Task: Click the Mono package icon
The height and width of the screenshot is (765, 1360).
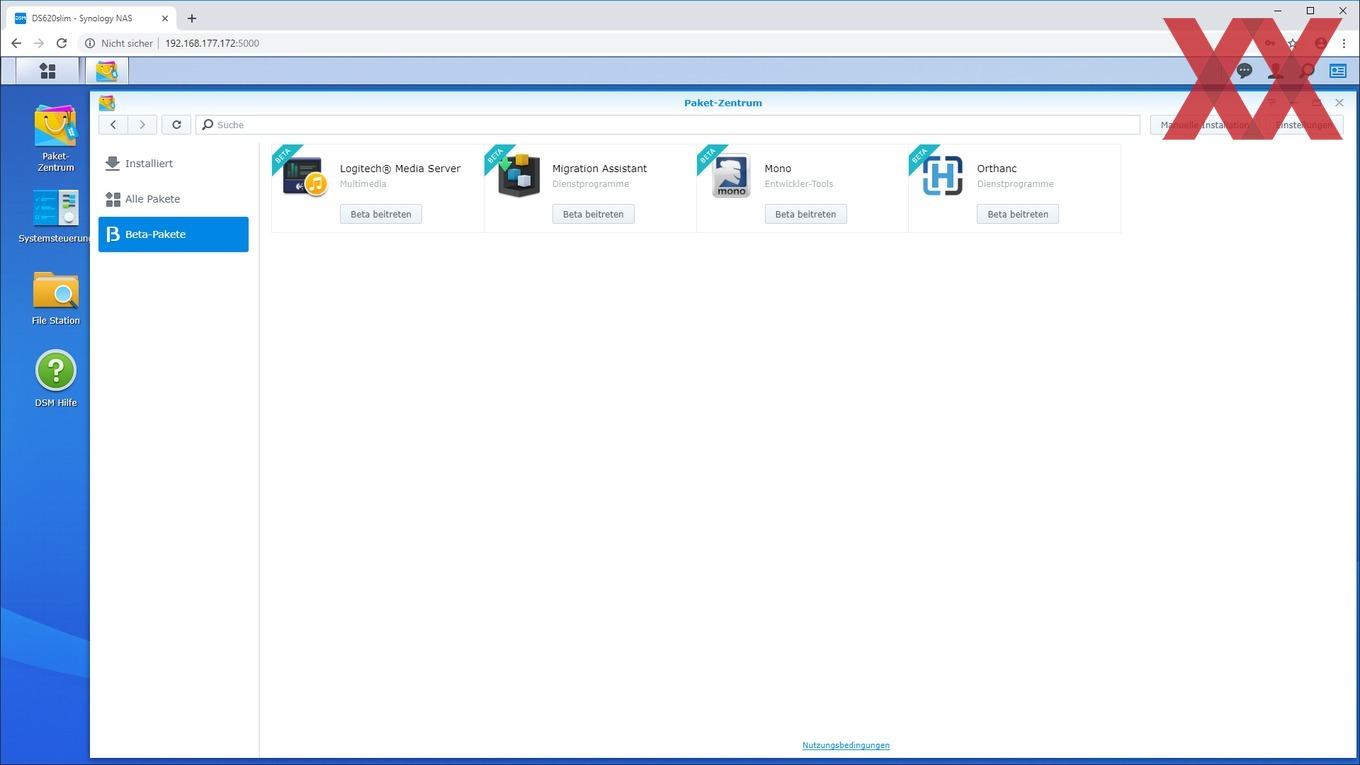Action: [731, 177]
